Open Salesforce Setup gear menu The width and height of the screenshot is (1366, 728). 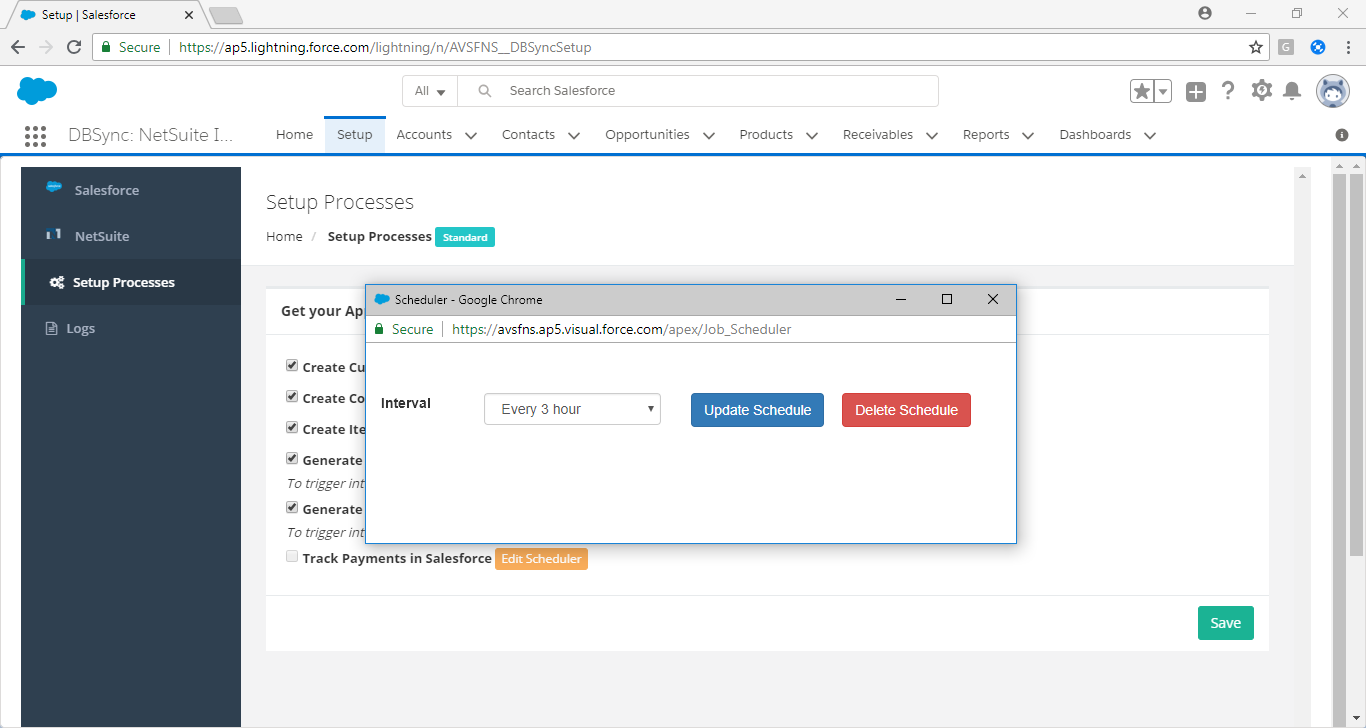coord(1261,90)
